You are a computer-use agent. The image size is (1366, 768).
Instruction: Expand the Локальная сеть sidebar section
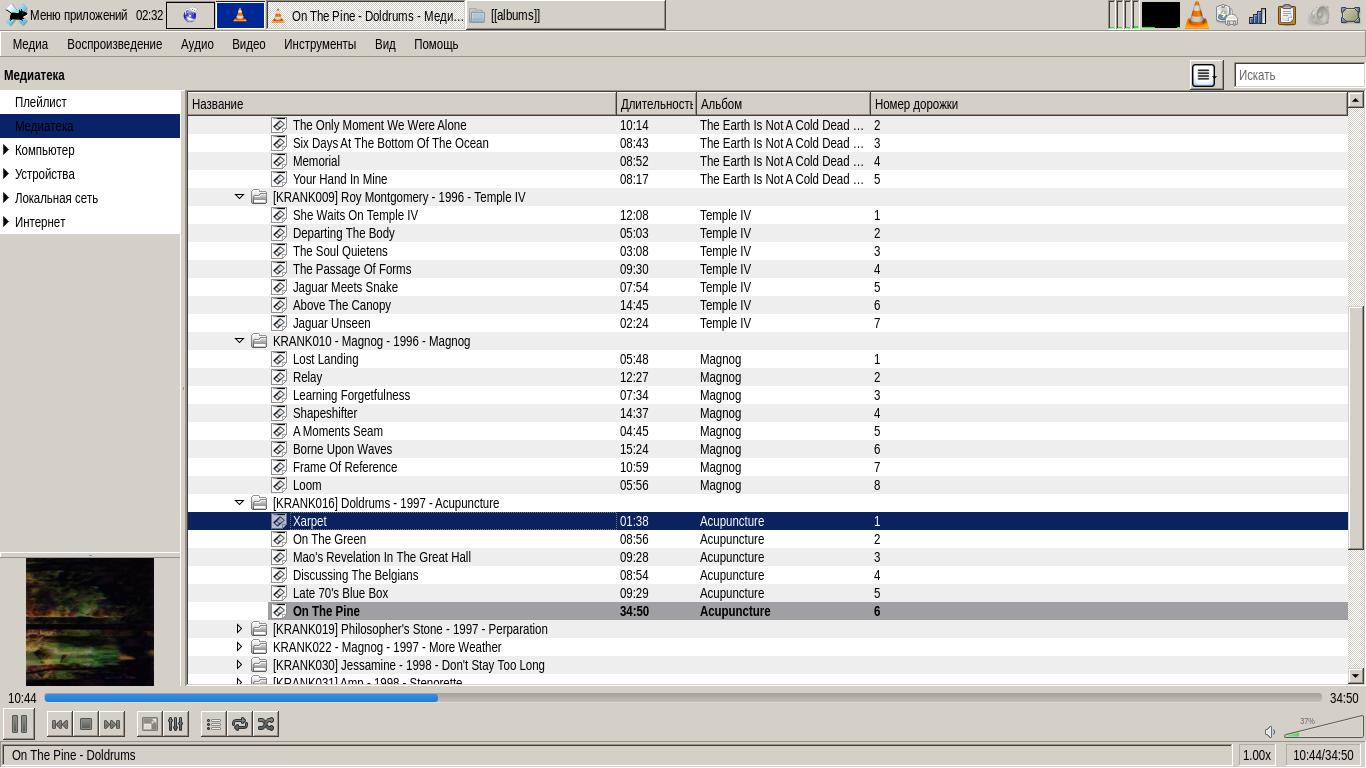[7, 198]
